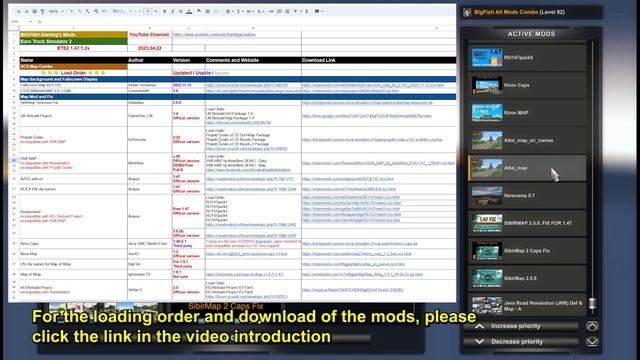Click the Load Order cell with stars
This screenshot has width=640, height=360.
[73, 73]
